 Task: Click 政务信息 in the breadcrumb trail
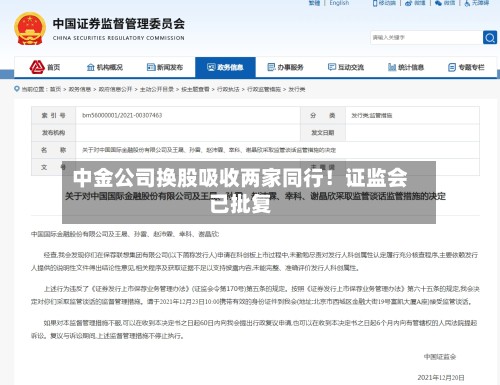pyautogui.click(x=80, y=89)
